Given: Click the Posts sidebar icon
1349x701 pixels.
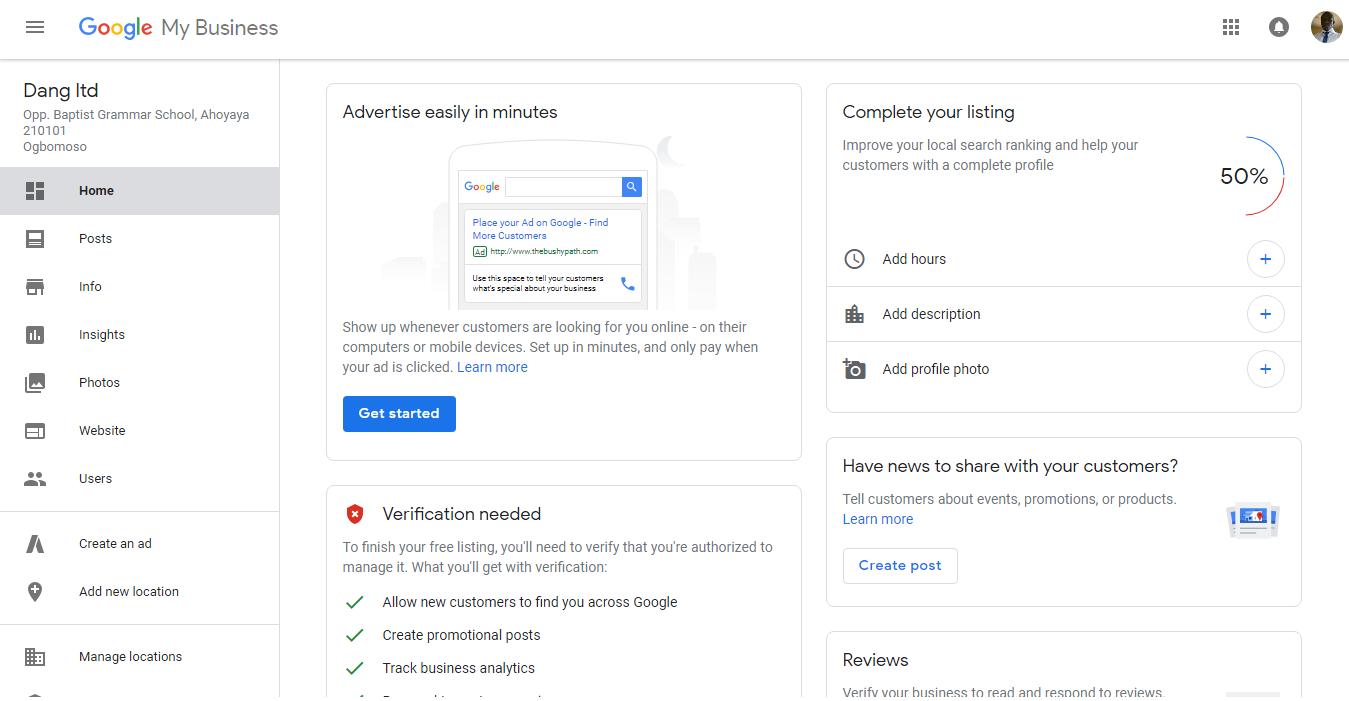Looking at the screenshot, I should [35, 239].
